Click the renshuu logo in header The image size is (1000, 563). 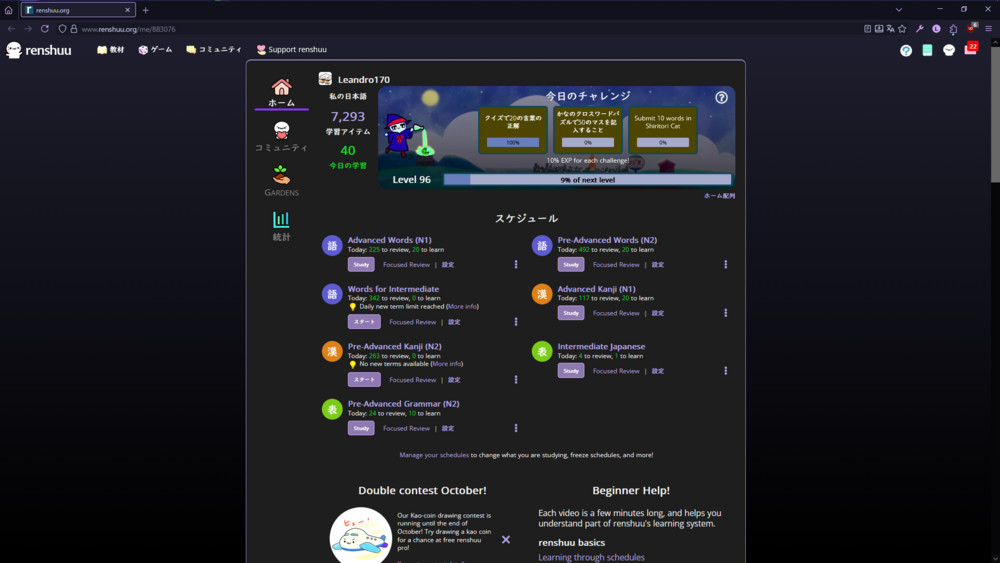click(40, 50)
